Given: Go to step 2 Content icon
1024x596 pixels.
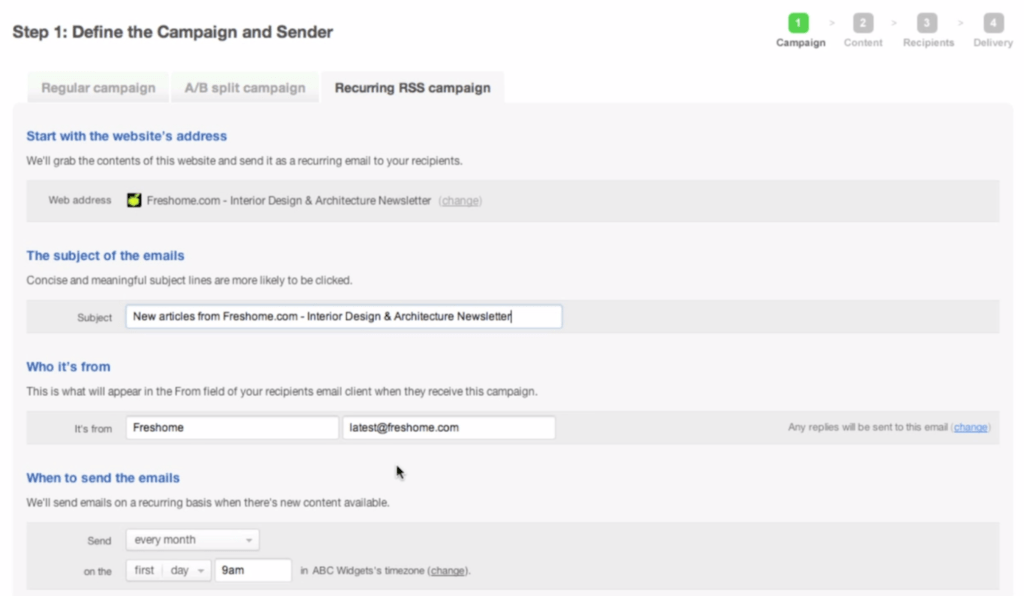Looking at the screenshot, I should pyautogui.click(x=862, y=23).
